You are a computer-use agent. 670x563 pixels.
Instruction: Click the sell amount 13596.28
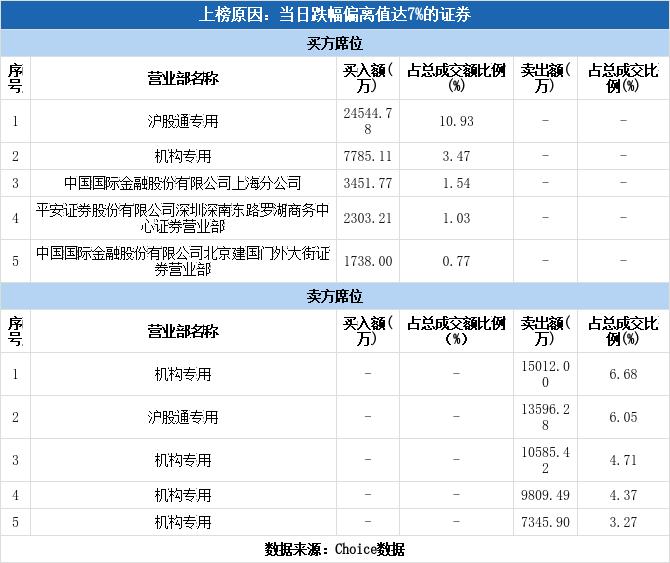coord(545,417)
